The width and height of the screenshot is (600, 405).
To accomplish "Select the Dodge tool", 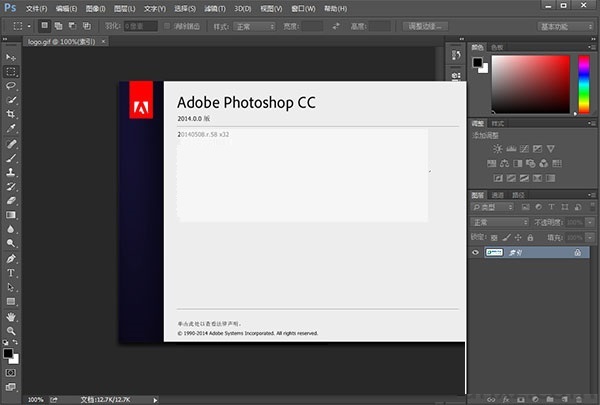I will click(11, 243).
